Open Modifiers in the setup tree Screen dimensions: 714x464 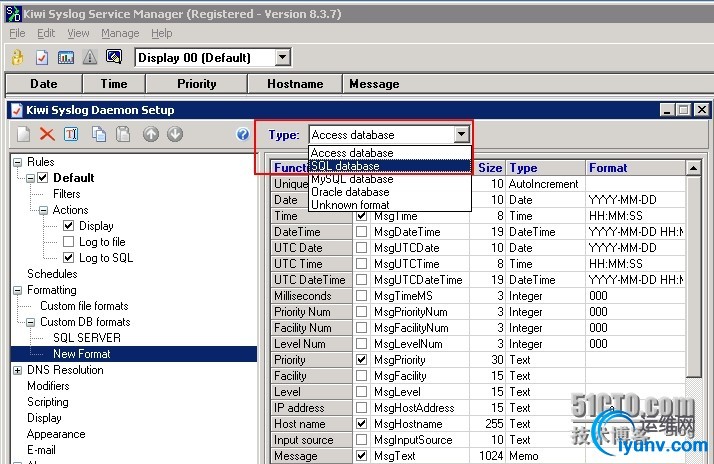[x=48, y=386]
